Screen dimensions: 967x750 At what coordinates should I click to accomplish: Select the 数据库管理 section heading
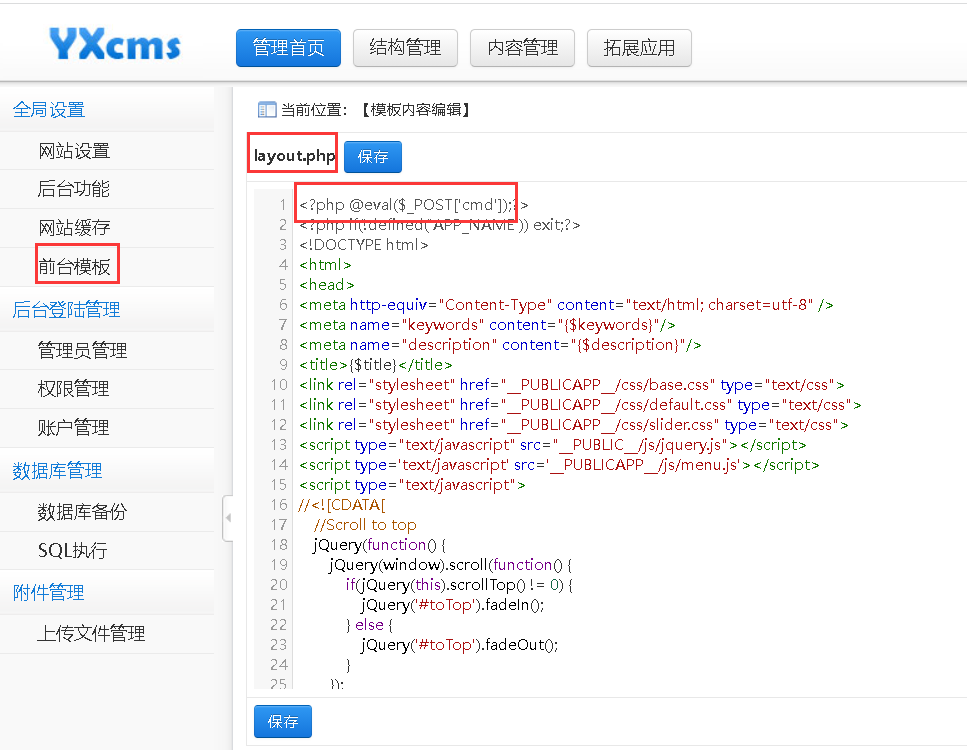coord(57,471)
